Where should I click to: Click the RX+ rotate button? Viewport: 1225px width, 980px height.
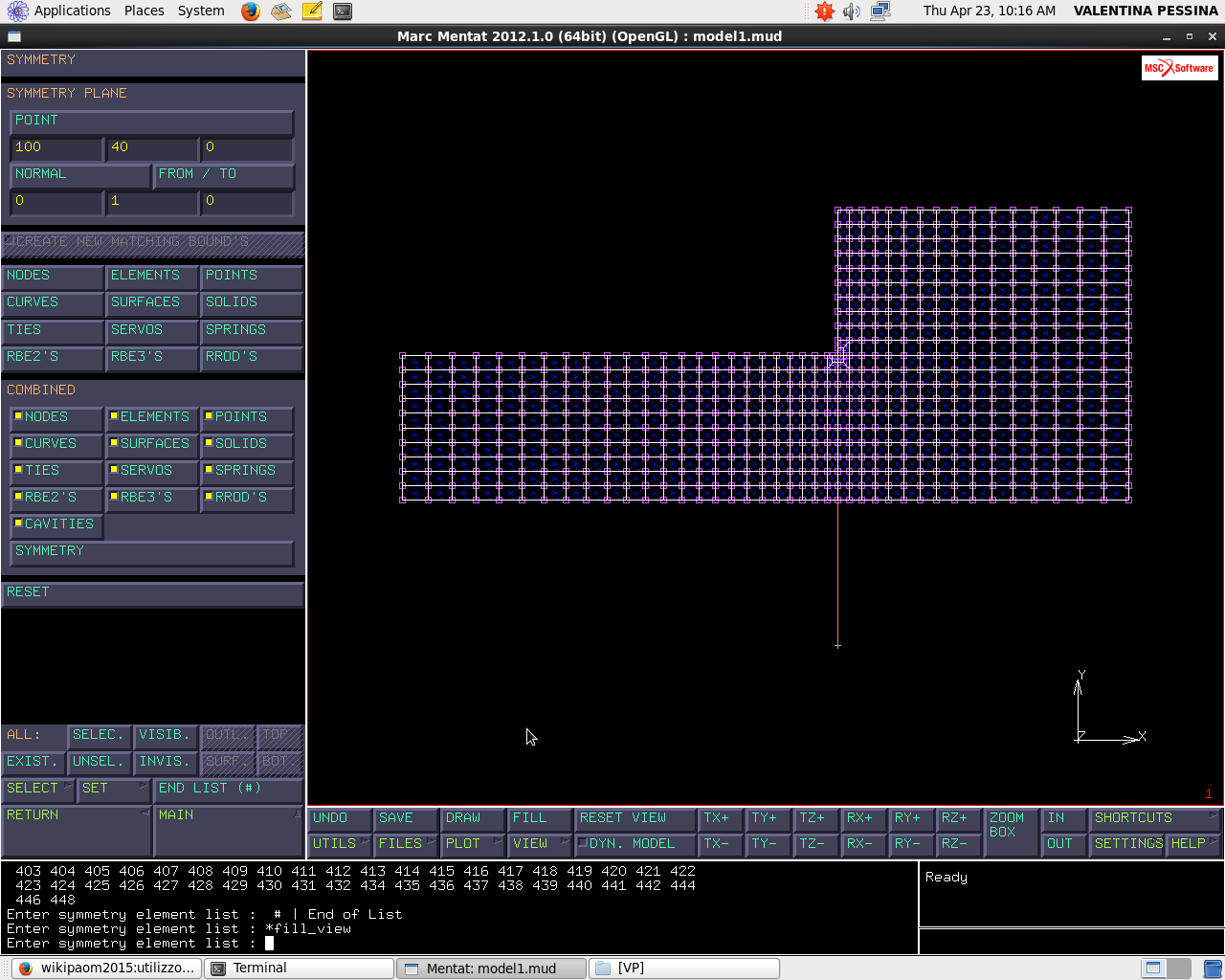(864, 818)
